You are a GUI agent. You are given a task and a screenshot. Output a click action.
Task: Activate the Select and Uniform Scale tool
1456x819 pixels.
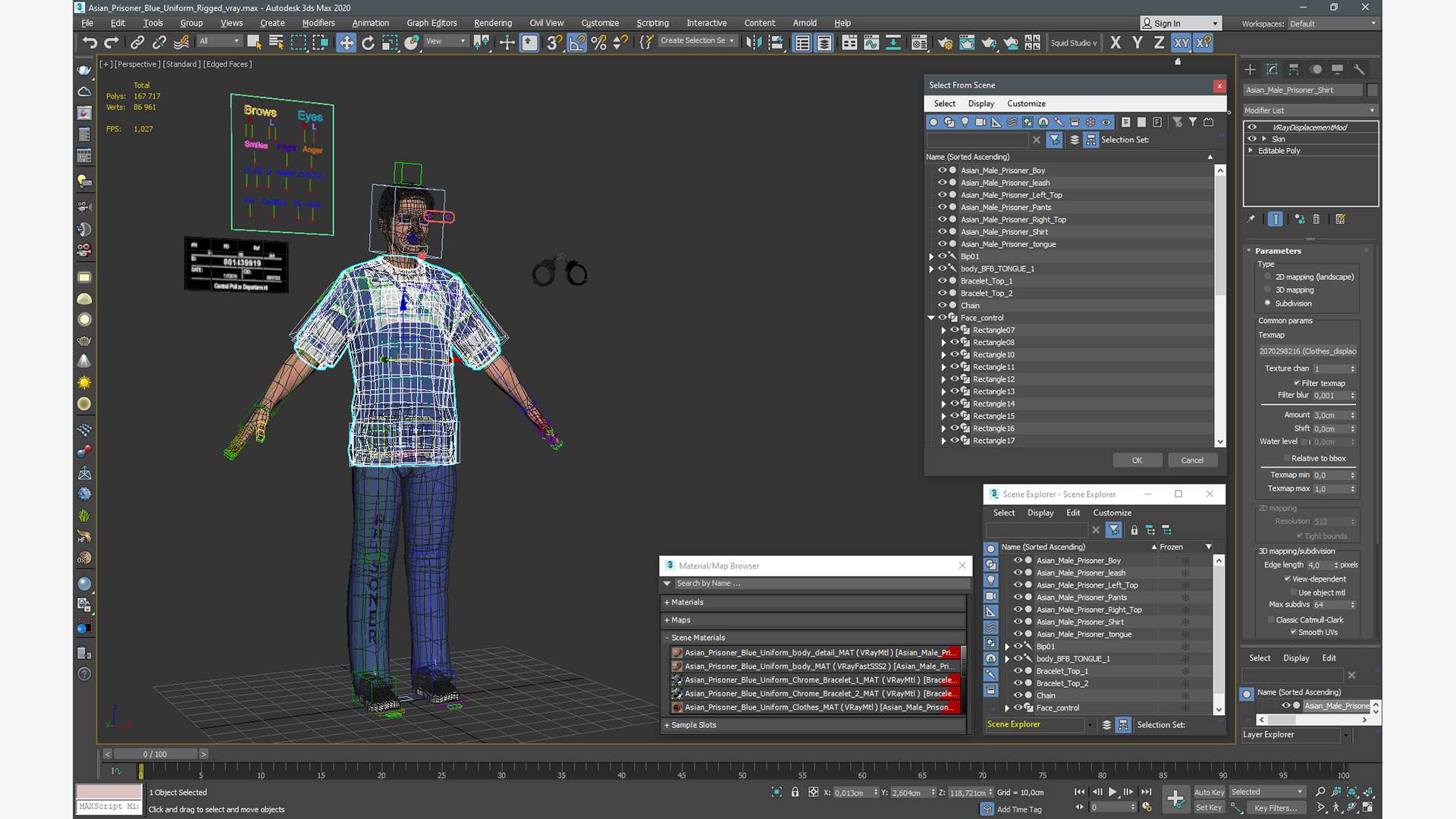click(390, 42)
